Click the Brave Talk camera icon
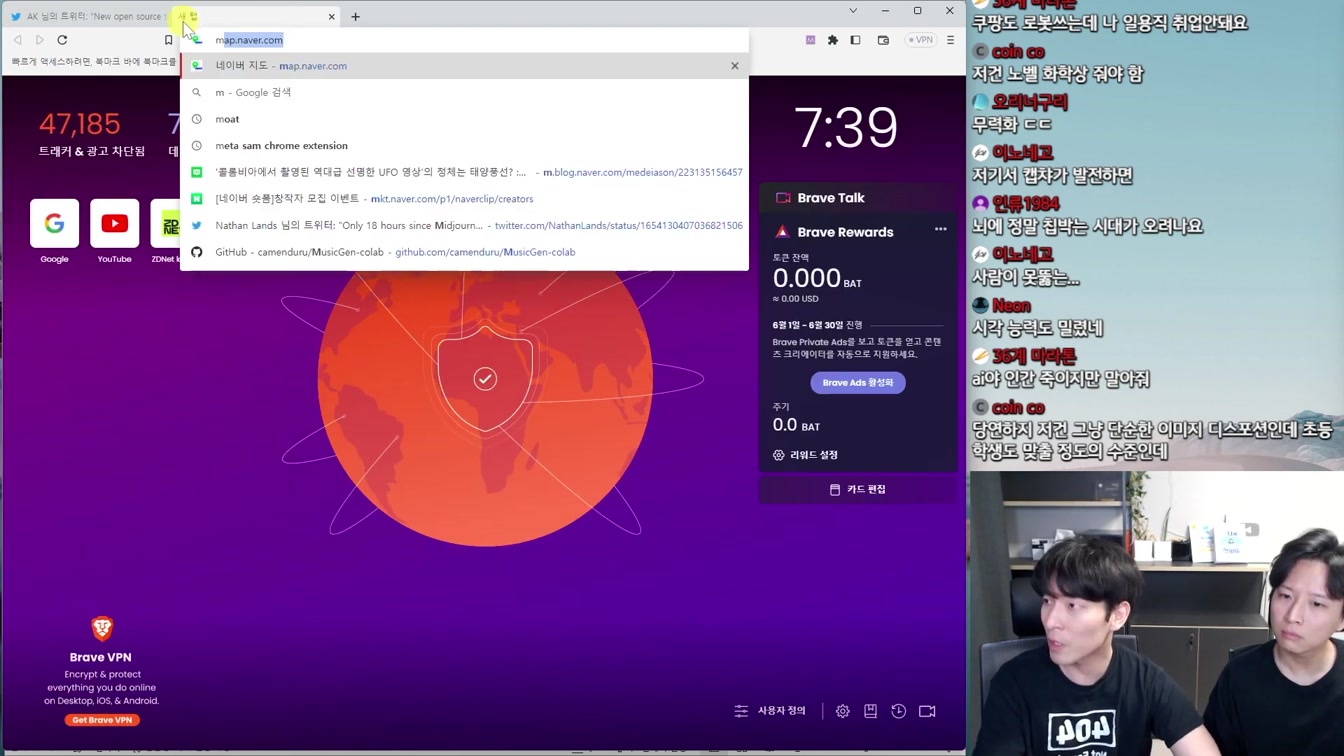 tap(783, 198)
